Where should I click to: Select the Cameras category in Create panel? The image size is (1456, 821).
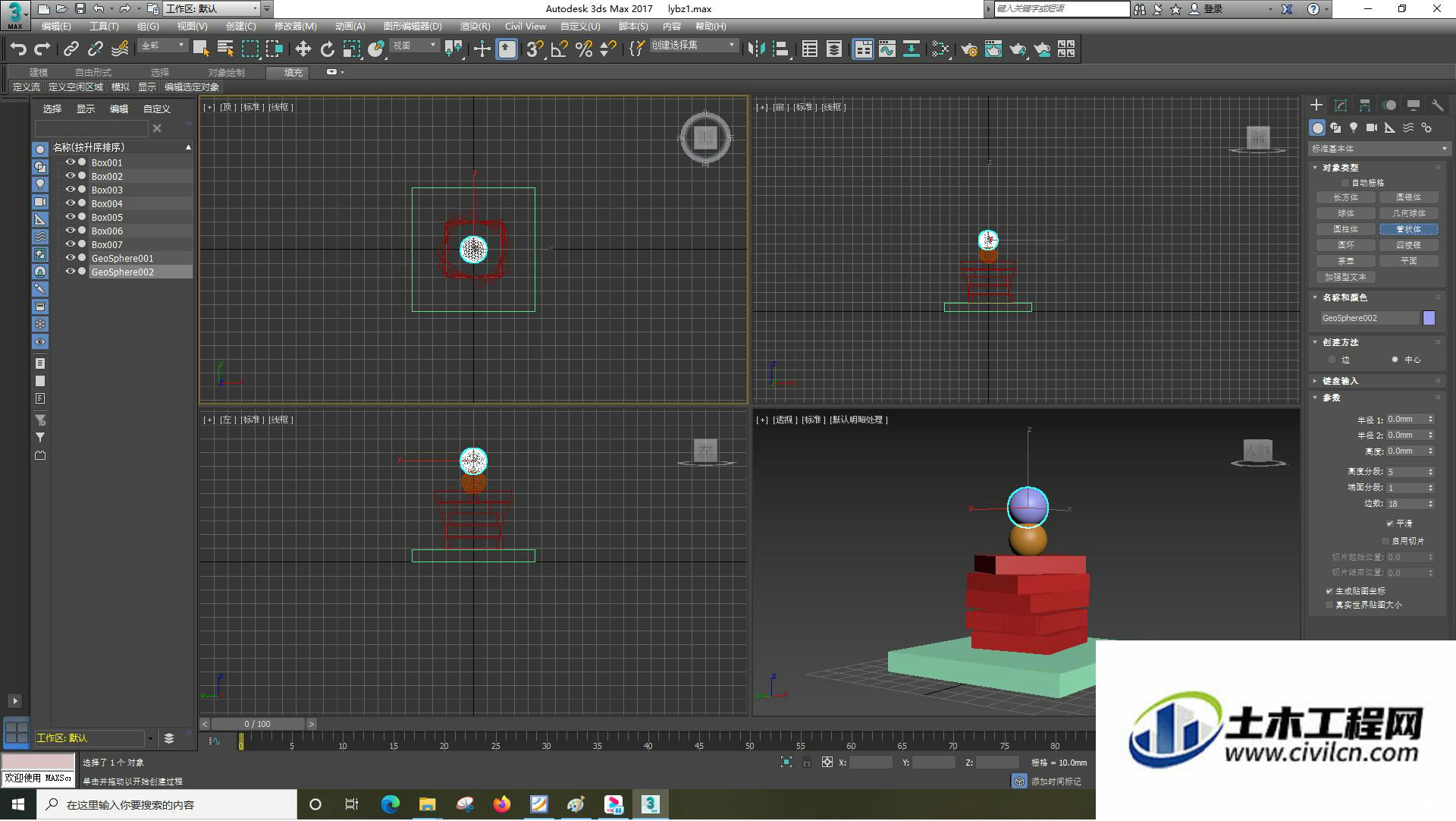click(x=1372, y=128)
